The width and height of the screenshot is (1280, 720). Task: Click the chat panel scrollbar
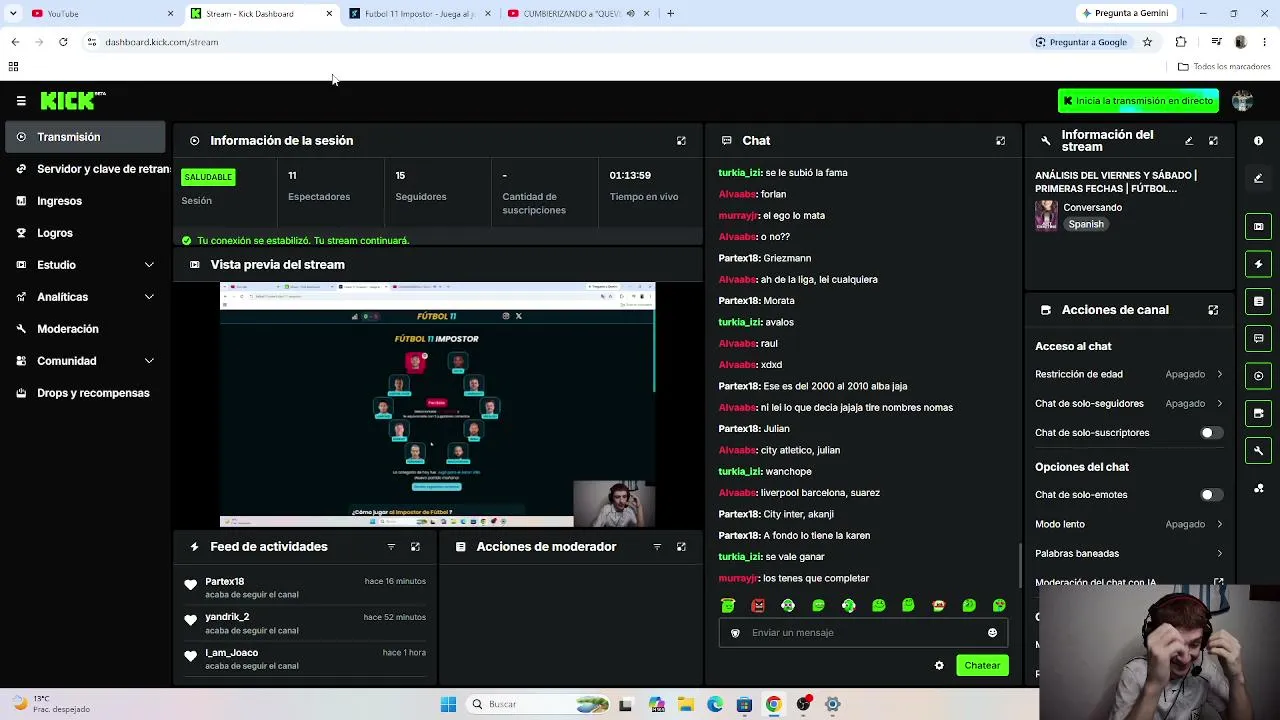pyautogui.click(x=1019, y=566)
